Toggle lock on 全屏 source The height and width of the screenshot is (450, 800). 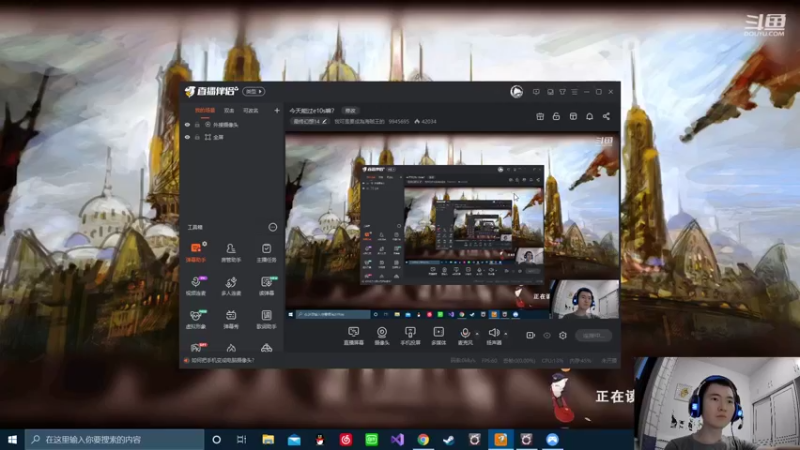(197, 137)
